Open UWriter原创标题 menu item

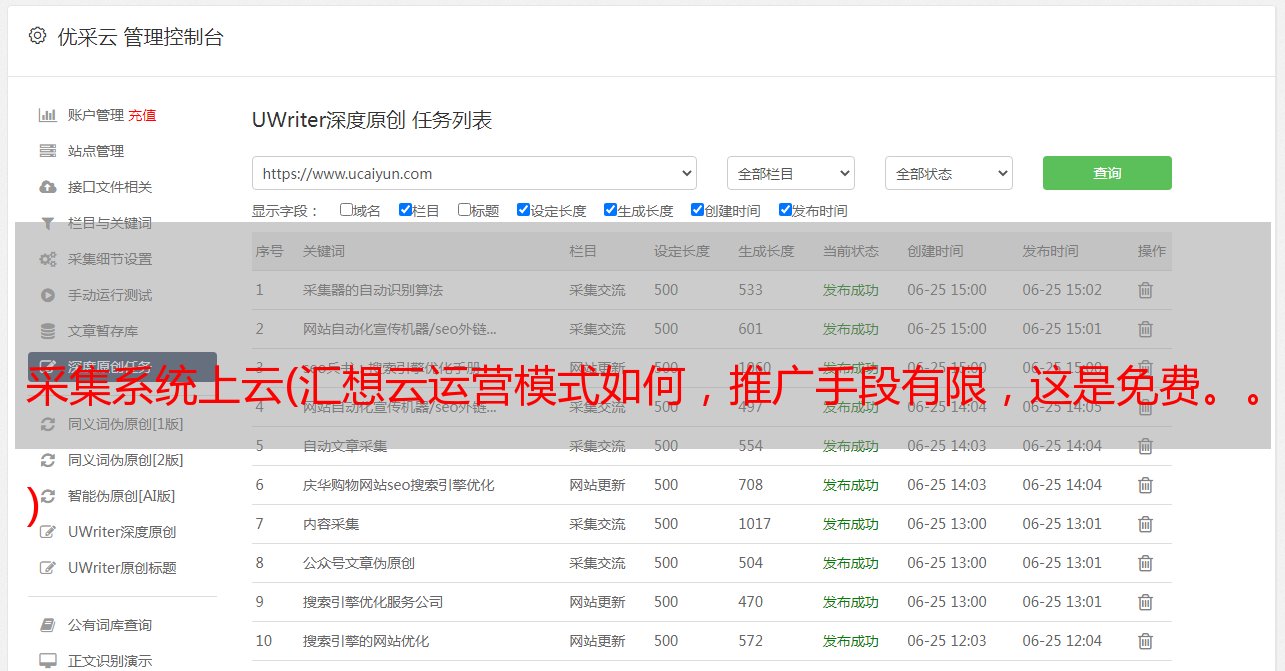point(122,568)
